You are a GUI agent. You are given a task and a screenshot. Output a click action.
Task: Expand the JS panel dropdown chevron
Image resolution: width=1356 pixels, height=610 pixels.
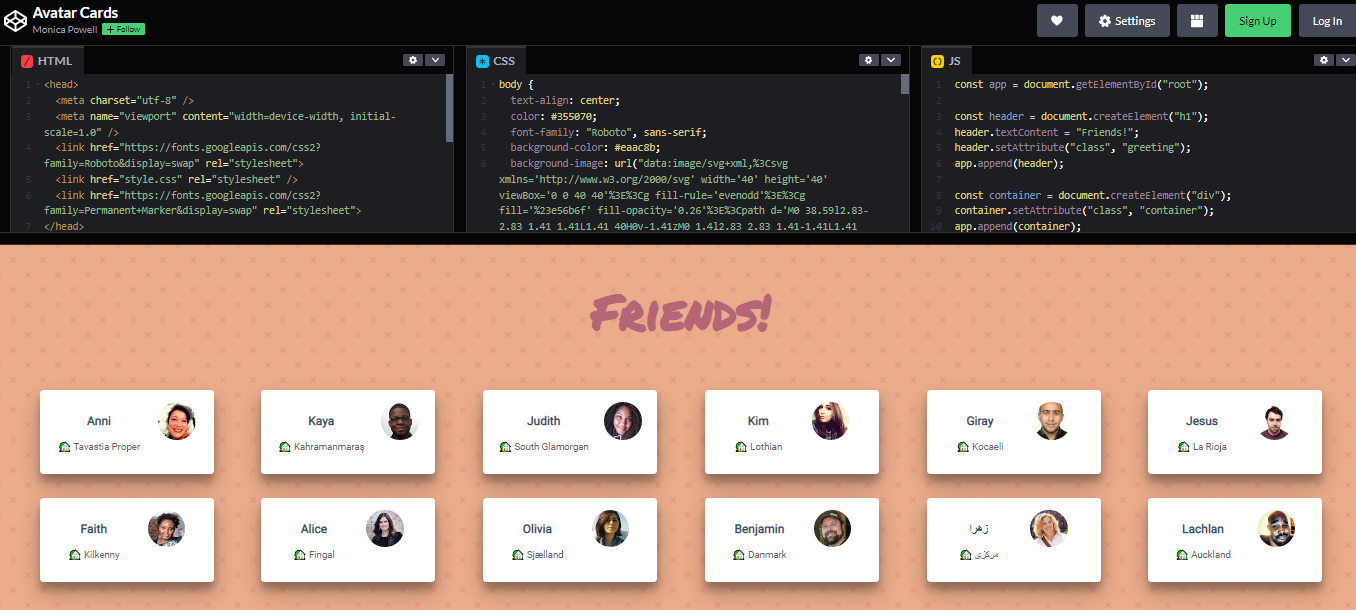1345,60
